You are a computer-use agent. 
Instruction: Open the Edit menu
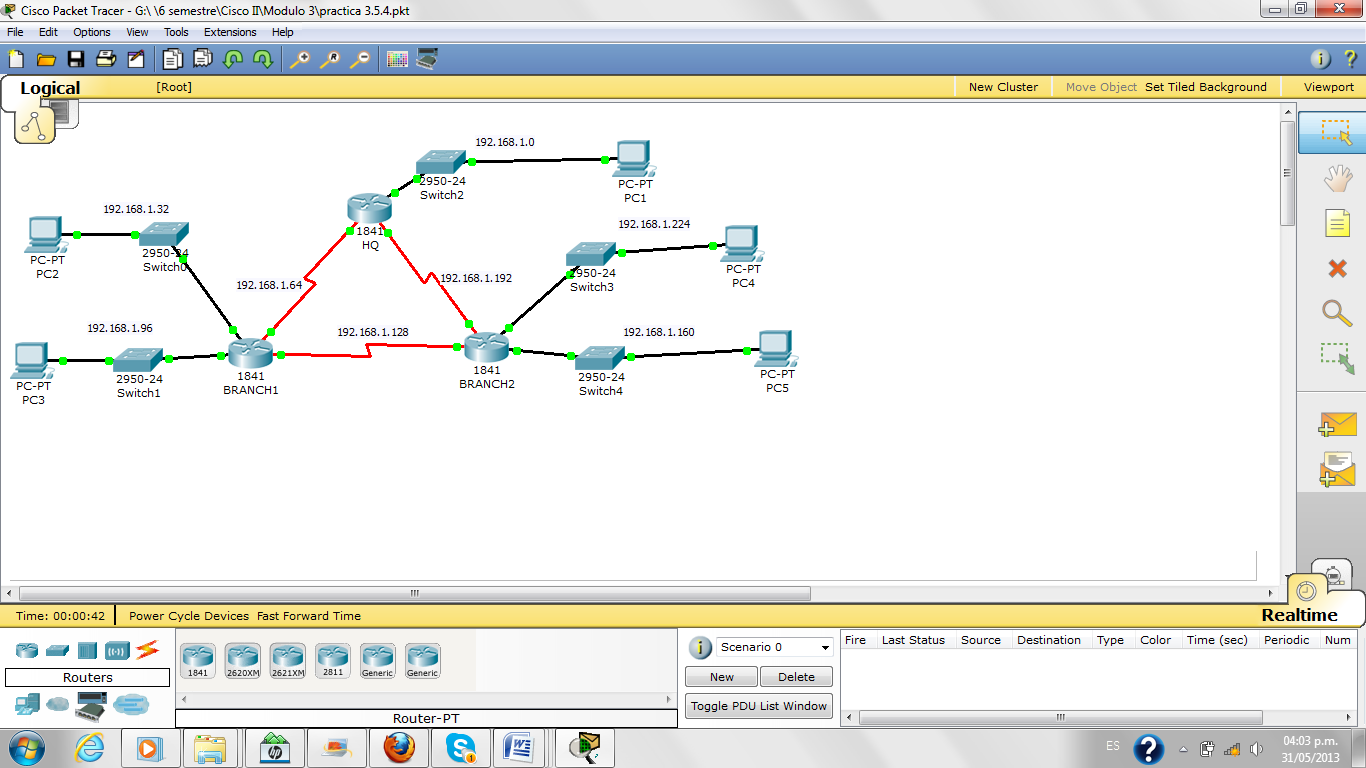[x=48, y=32]
